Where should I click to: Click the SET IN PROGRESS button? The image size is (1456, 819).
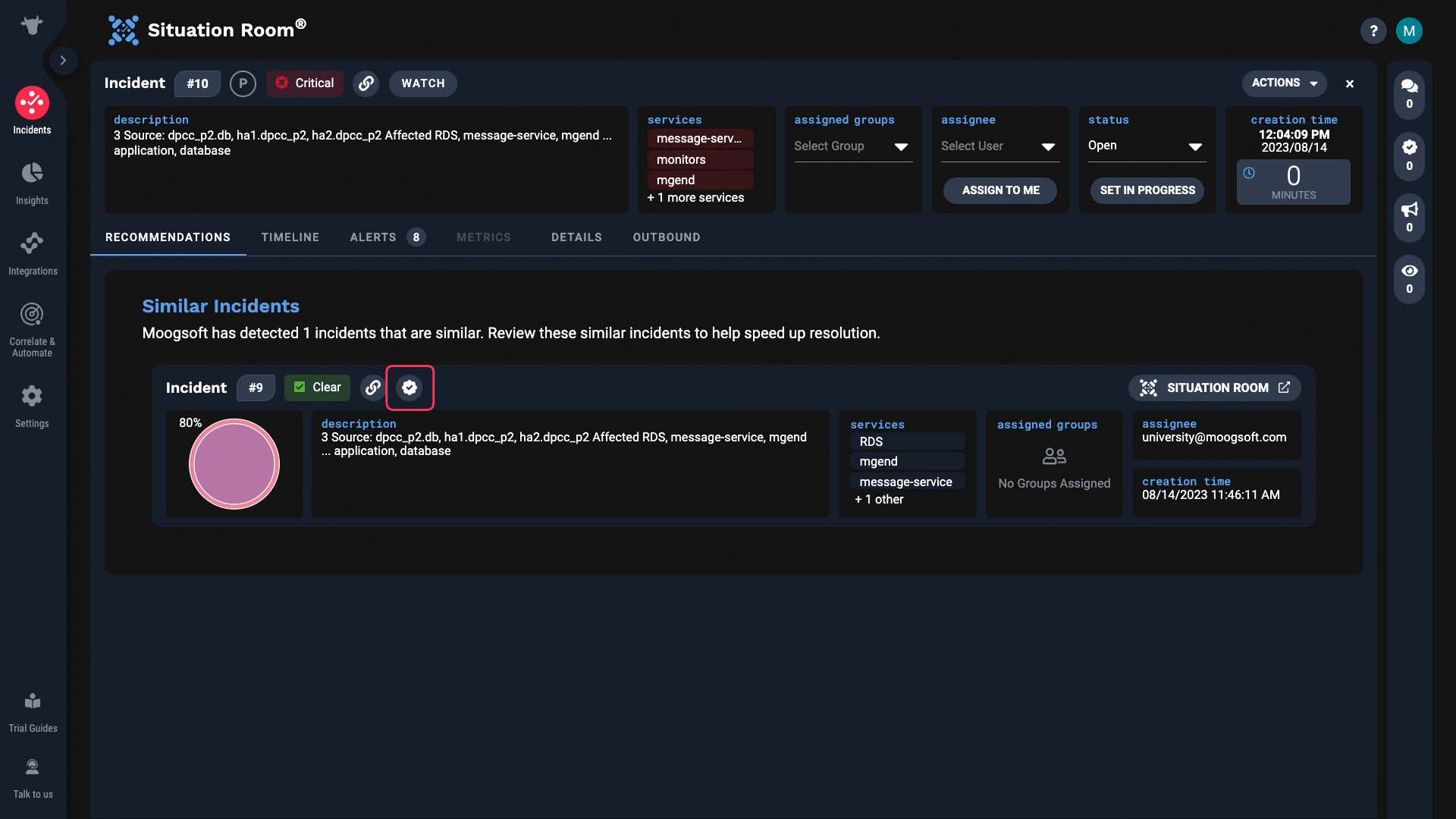[x=1147, y=190]
